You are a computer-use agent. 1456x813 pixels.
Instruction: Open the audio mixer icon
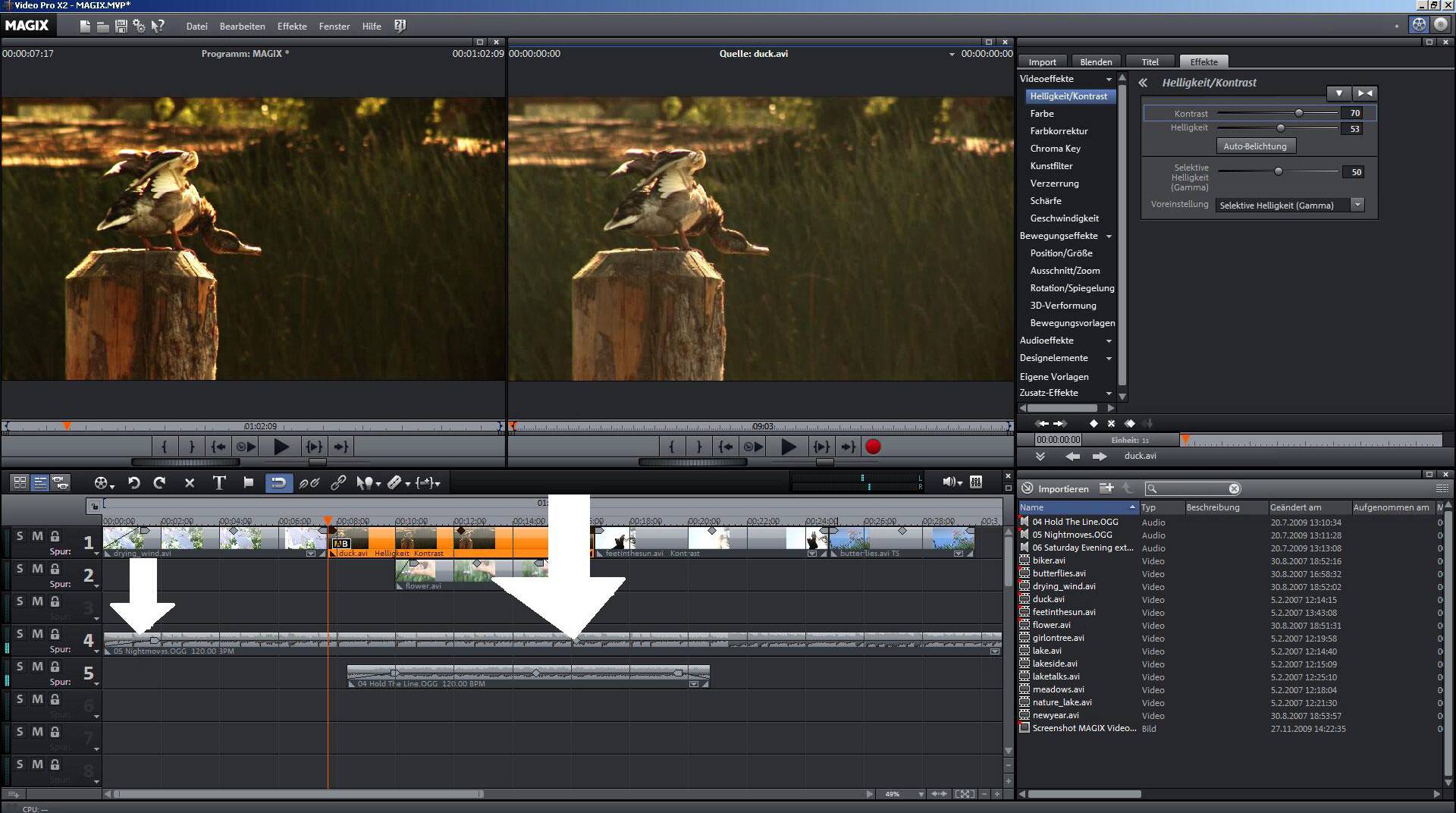pos(976,482)
